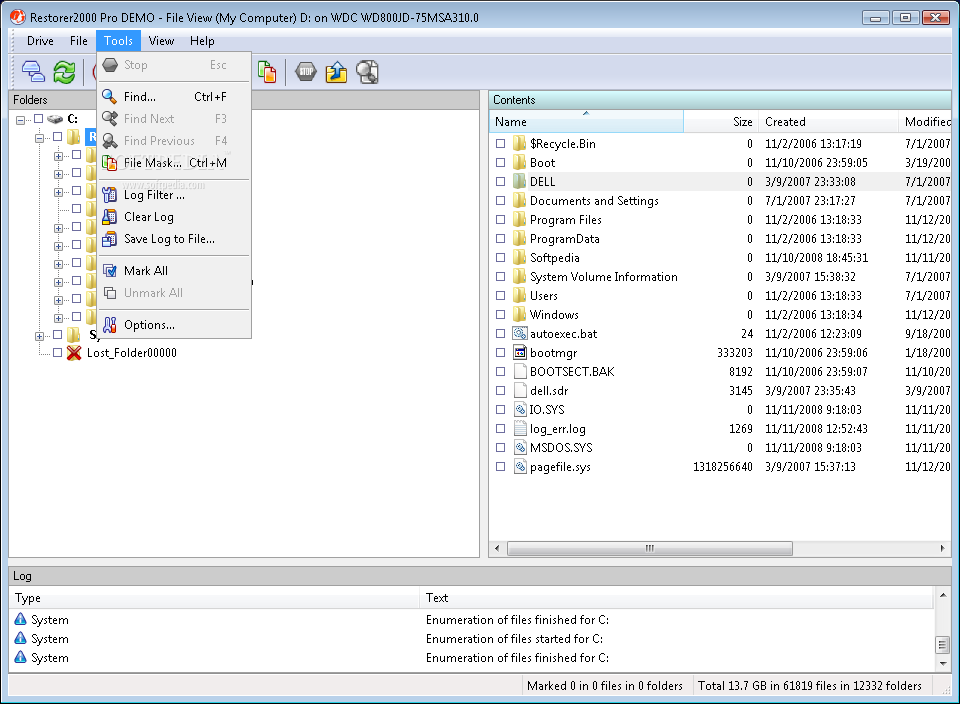The width and height of the screenshot is (960, 704).
Task: Click the $Recycle.Bin folder icon
Action: click(520, 143)
